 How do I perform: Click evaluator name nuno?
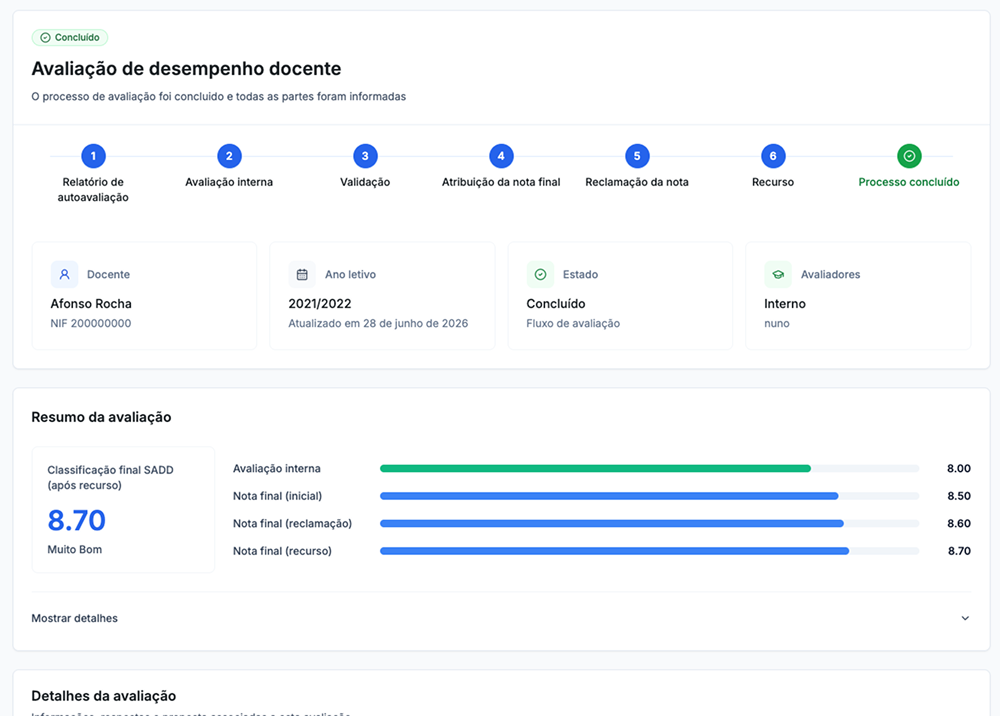[777, 323]
